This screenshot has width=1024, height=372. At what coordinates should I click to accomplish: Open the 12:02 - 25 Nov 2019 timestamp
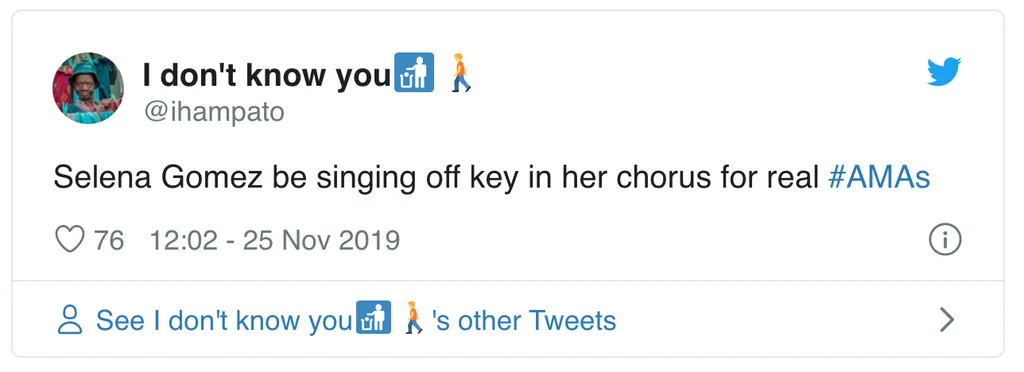[274, 240]
